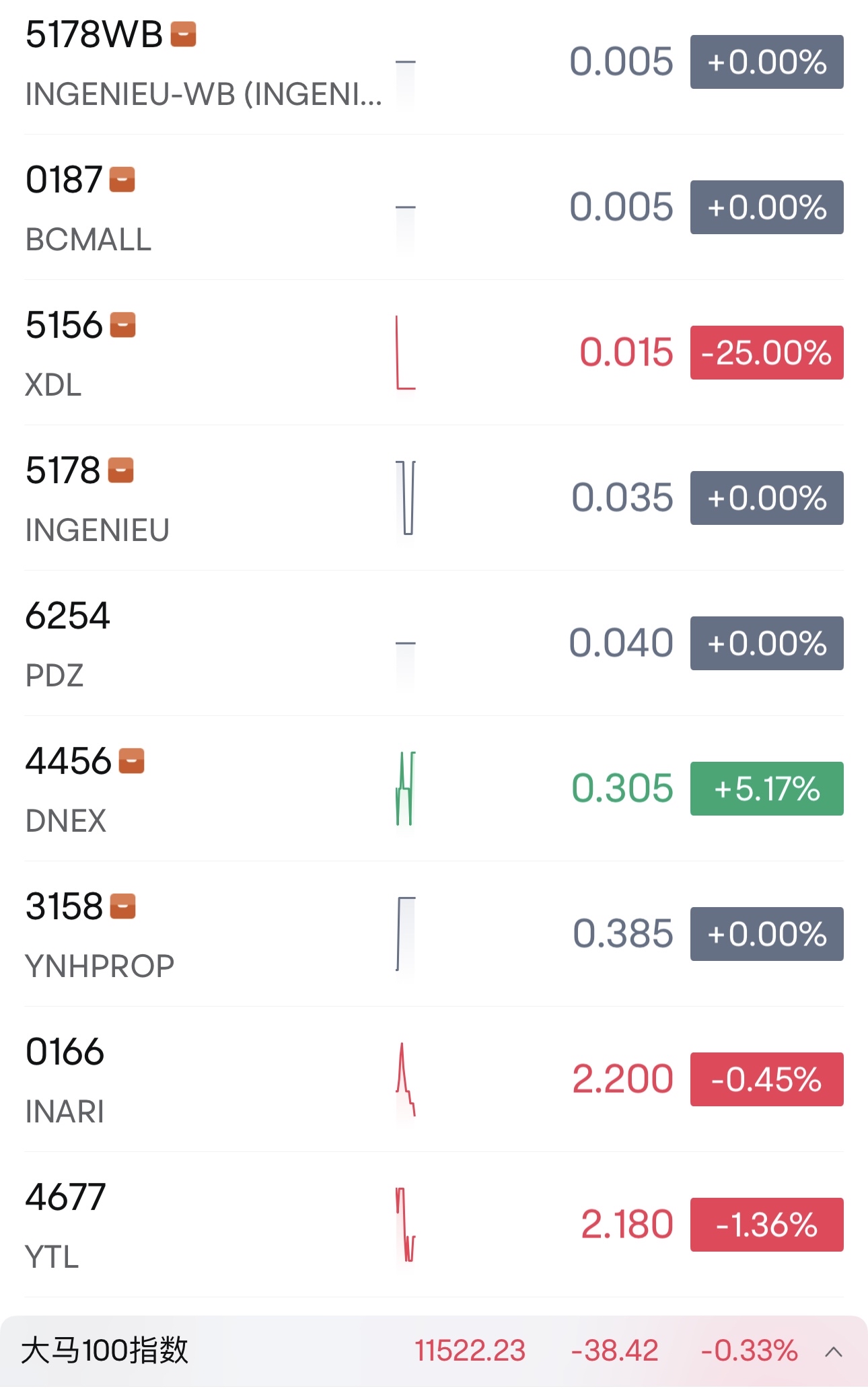
Task: View the INARI red sparkline chart
Action: (x=406, y=1079)
